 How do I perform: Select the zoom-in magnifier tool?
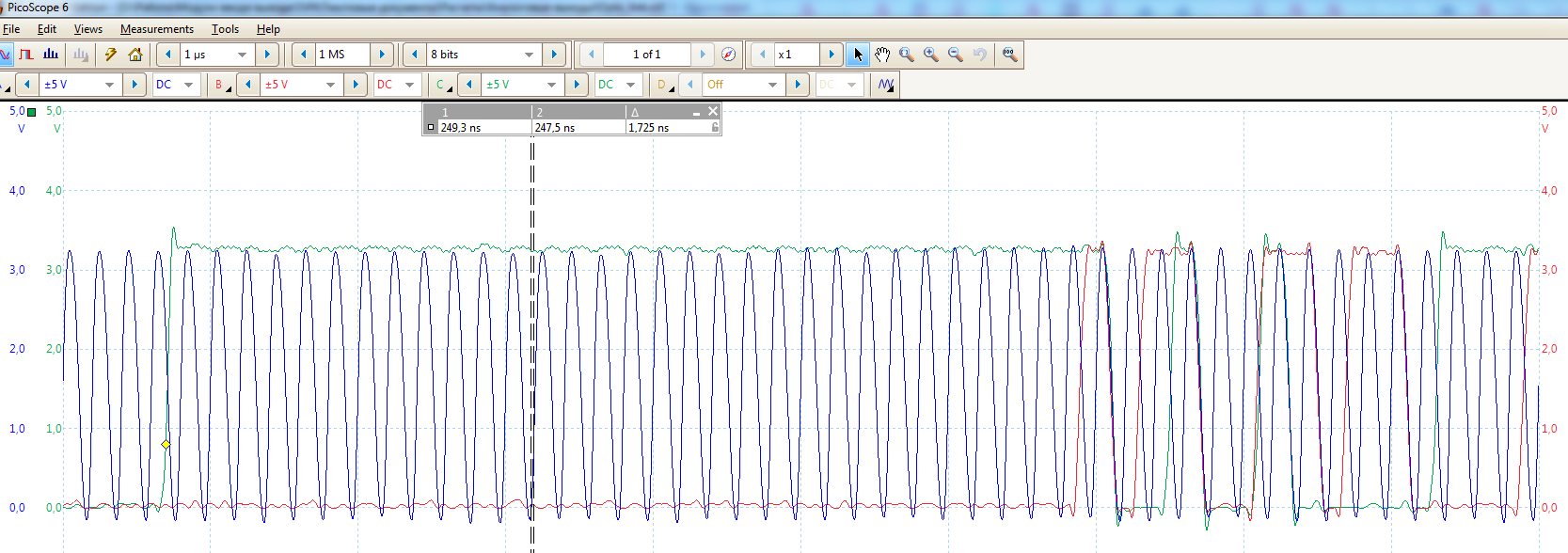[x=931, y=55]
